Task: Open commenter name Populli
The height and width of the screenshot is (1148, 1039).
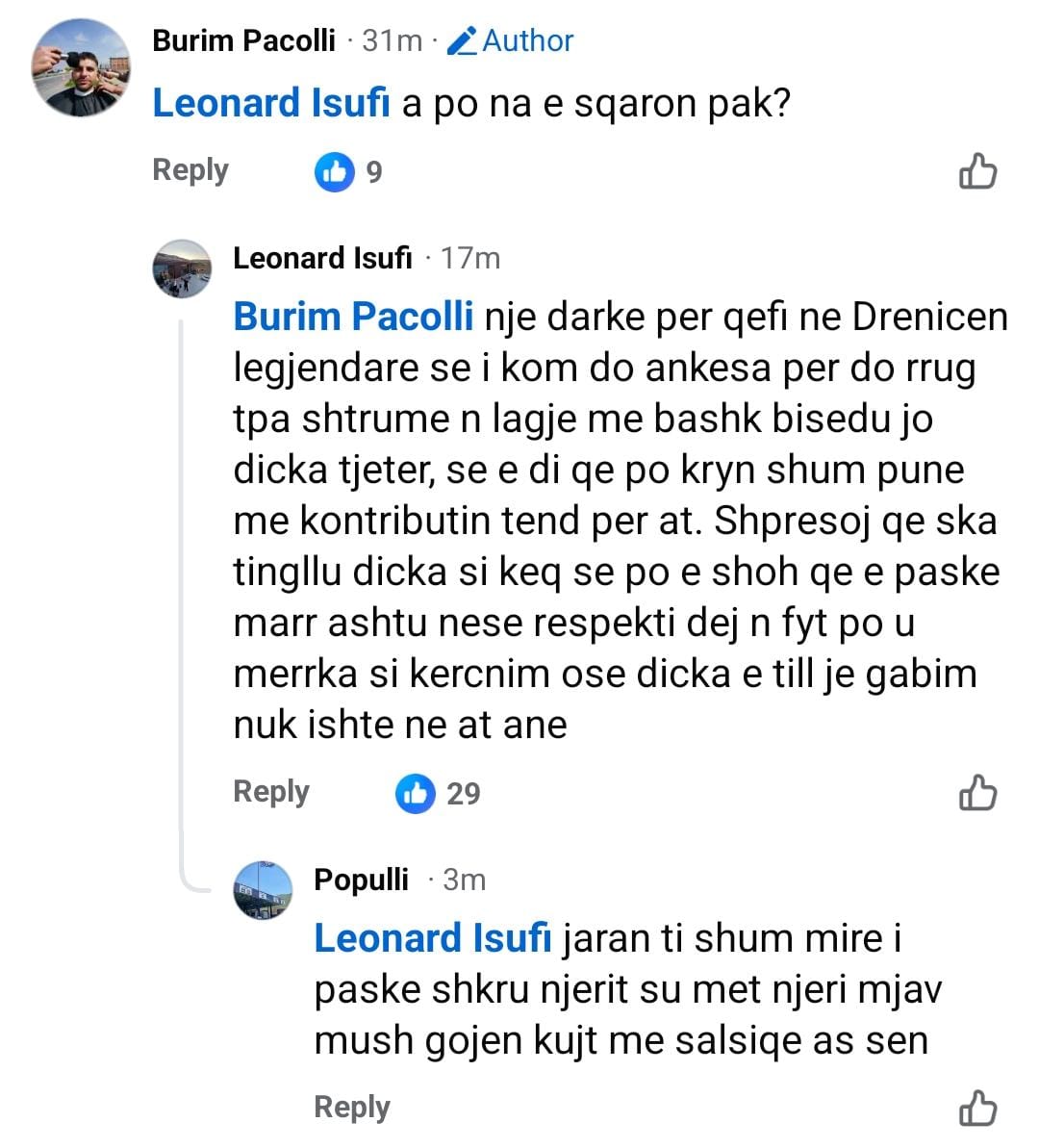Action: (x=361, y=880)
